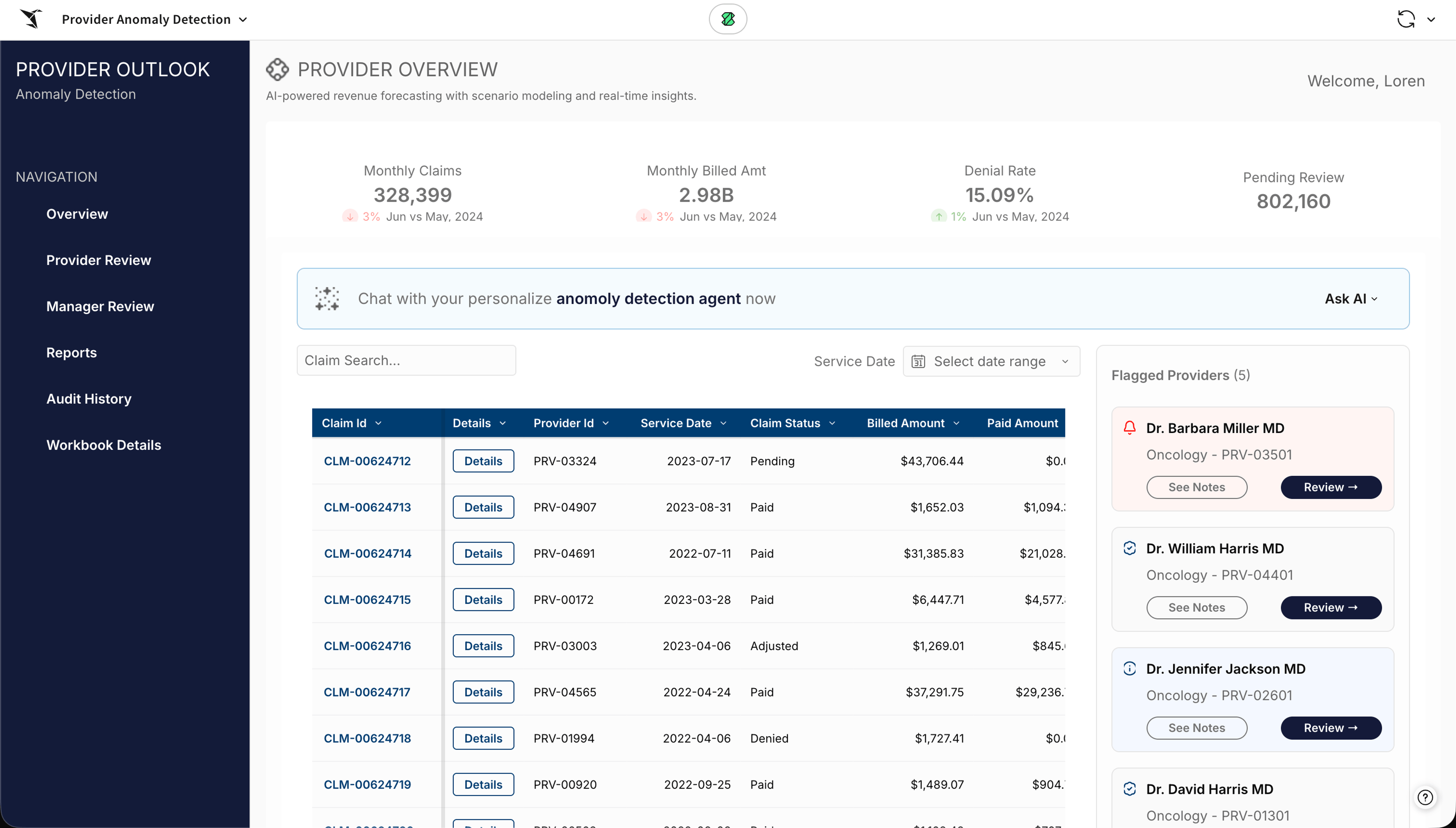Open Provider Review navigation item
The image size is (1456, 828).
[x=99, y=260]
